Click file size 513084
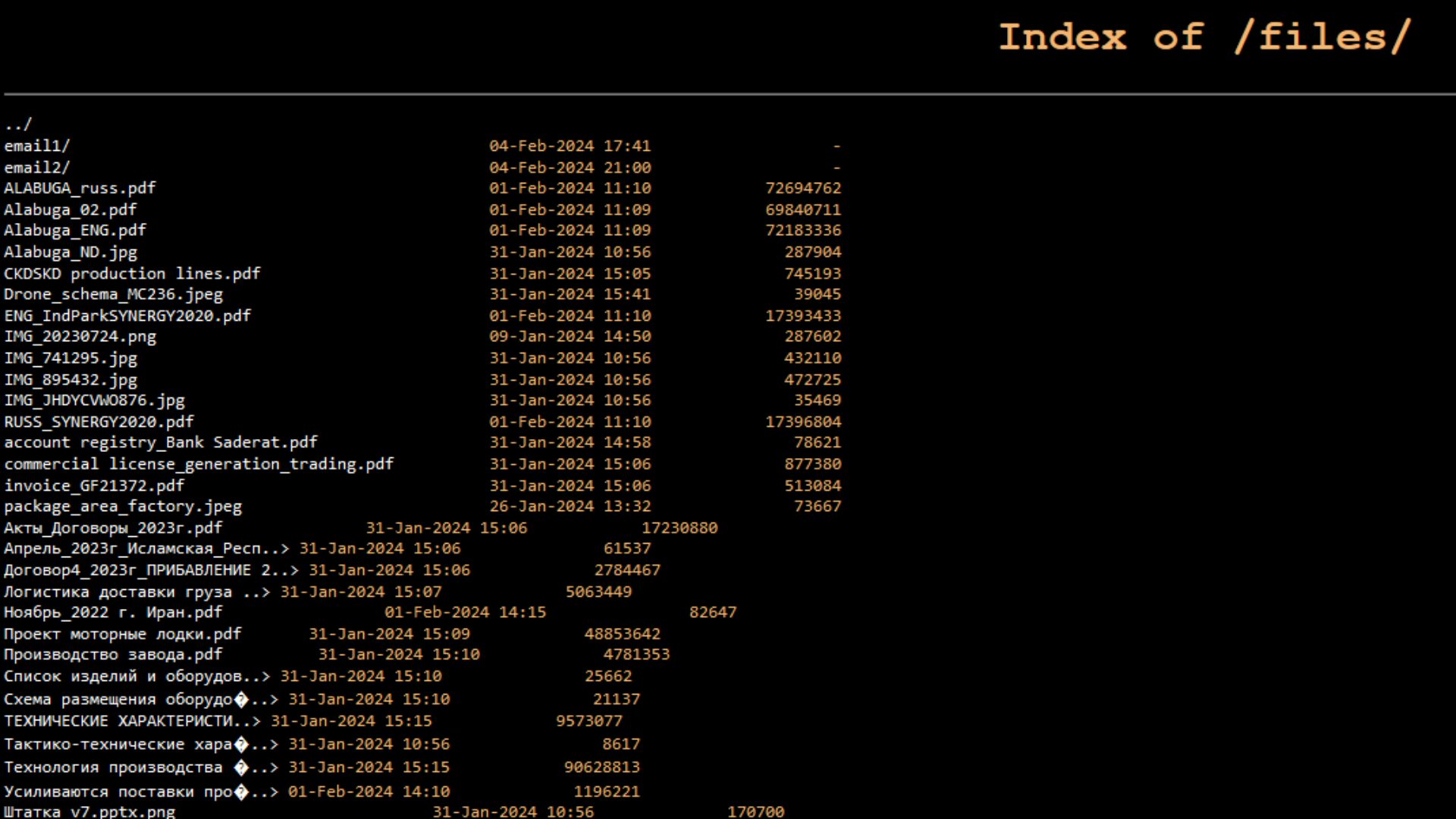 (x=813, y=485)
